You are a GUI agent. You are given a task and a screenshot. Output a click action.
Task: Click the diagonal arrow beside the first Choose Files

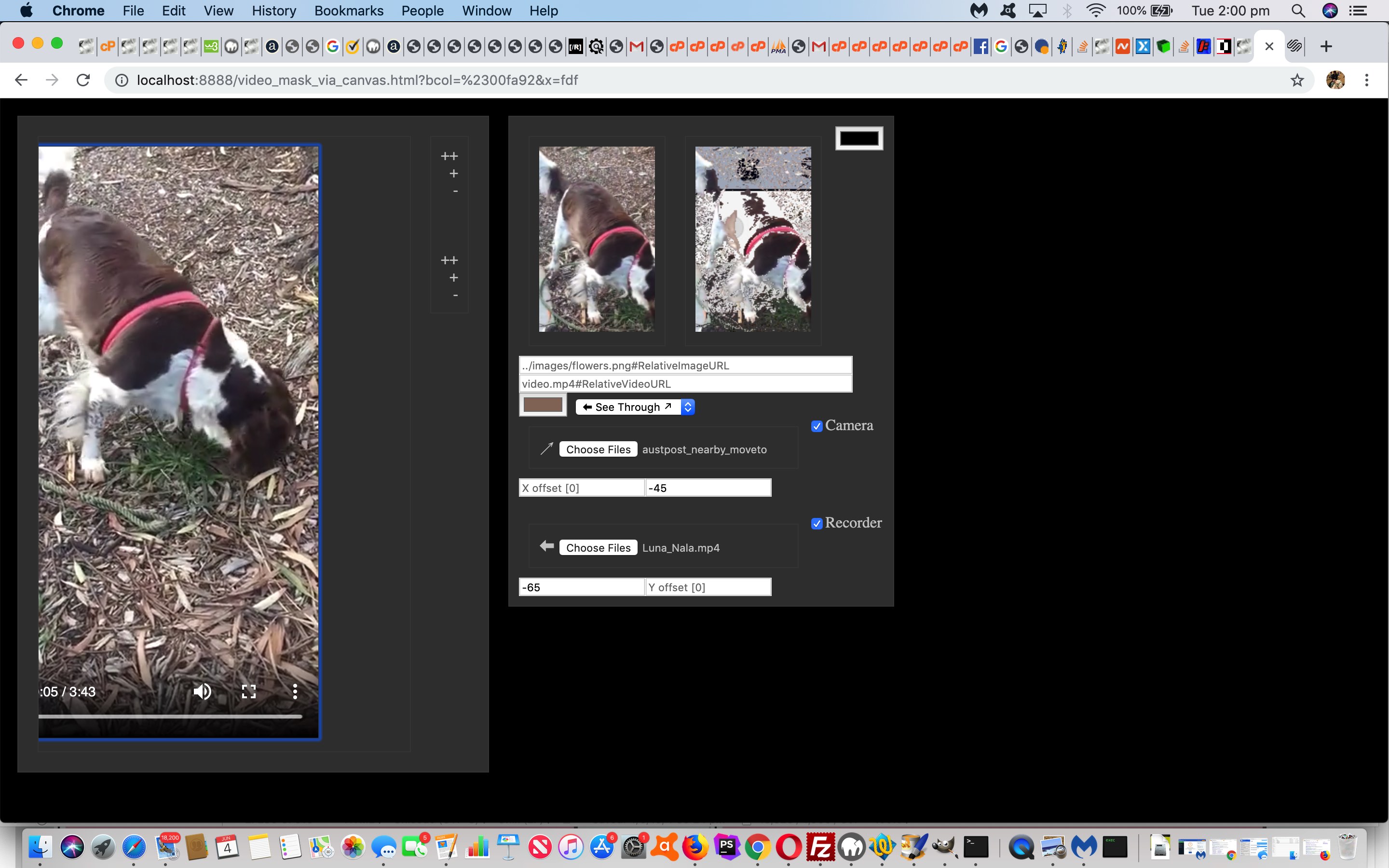(x=546, y=449)
